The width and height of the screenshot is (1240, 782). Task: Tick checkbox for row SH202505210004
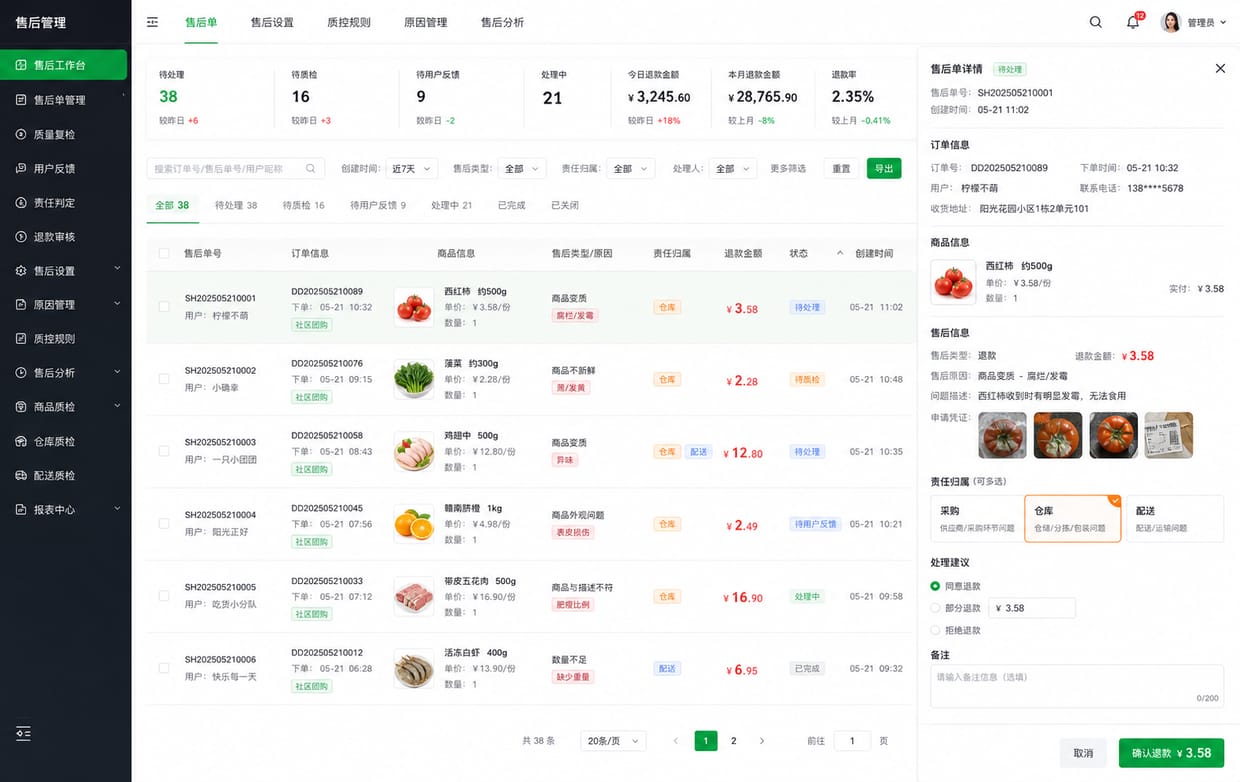click(164, 523)
